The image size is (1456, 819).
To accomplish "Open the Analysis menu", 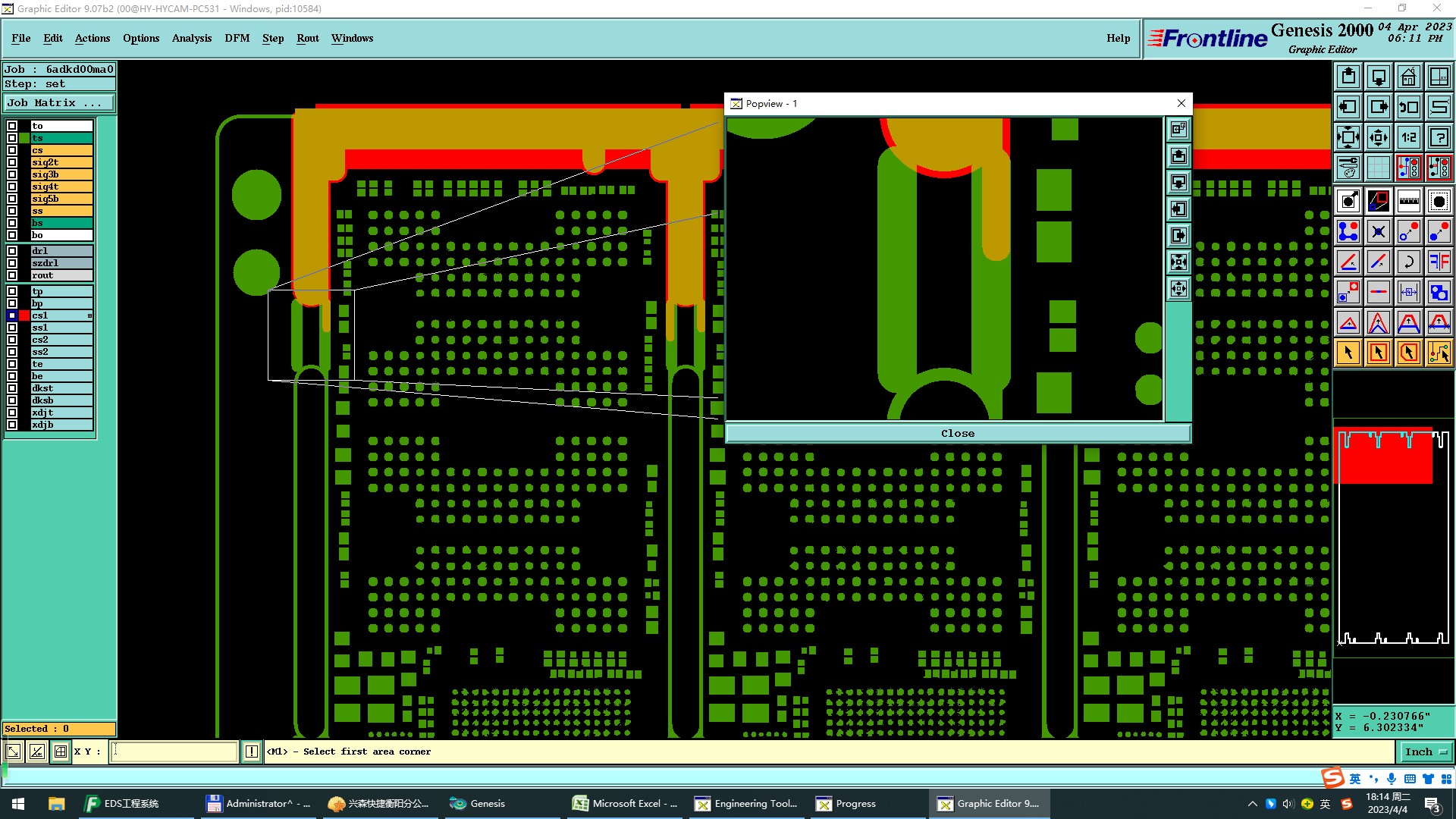I will click(x=191, y=38).
